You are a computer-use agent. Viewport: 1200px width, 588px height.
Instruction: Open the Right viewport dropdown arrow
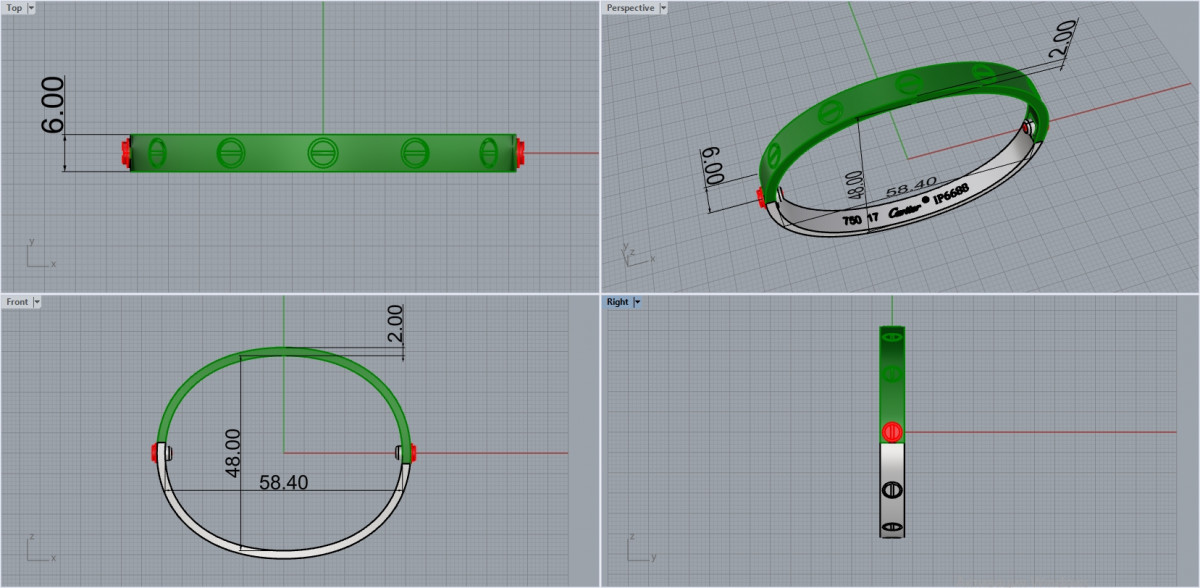637,302
